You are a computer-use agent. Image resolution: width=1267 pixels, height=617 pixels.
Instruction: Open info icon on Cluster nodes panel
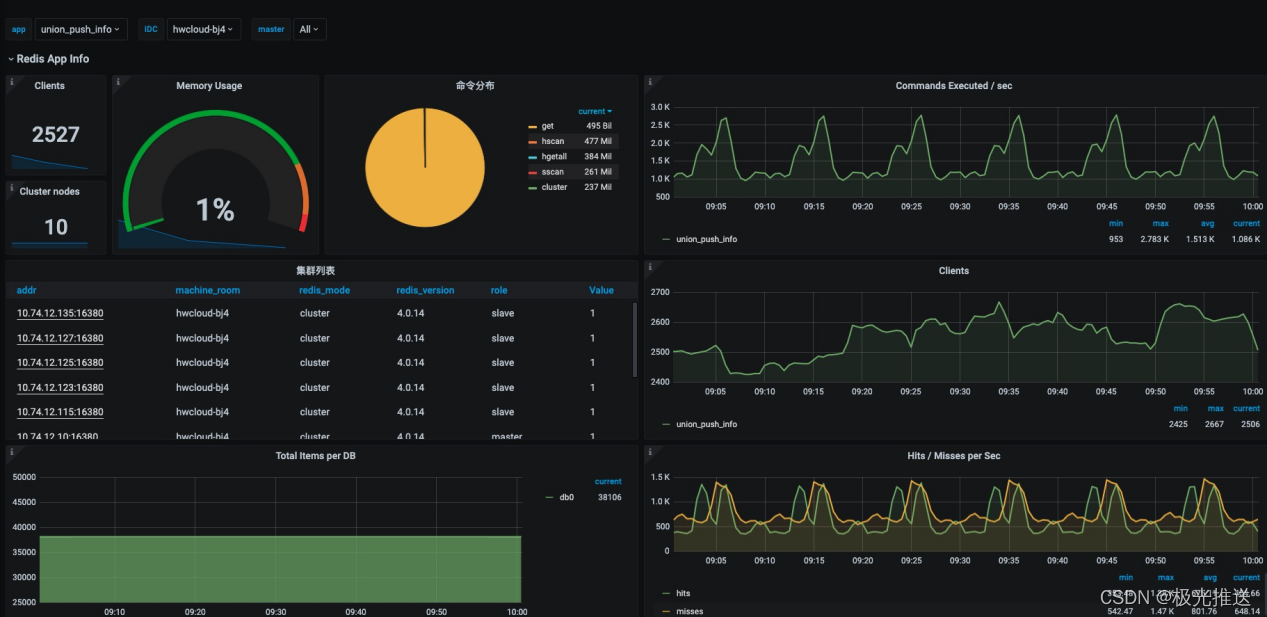11,186
